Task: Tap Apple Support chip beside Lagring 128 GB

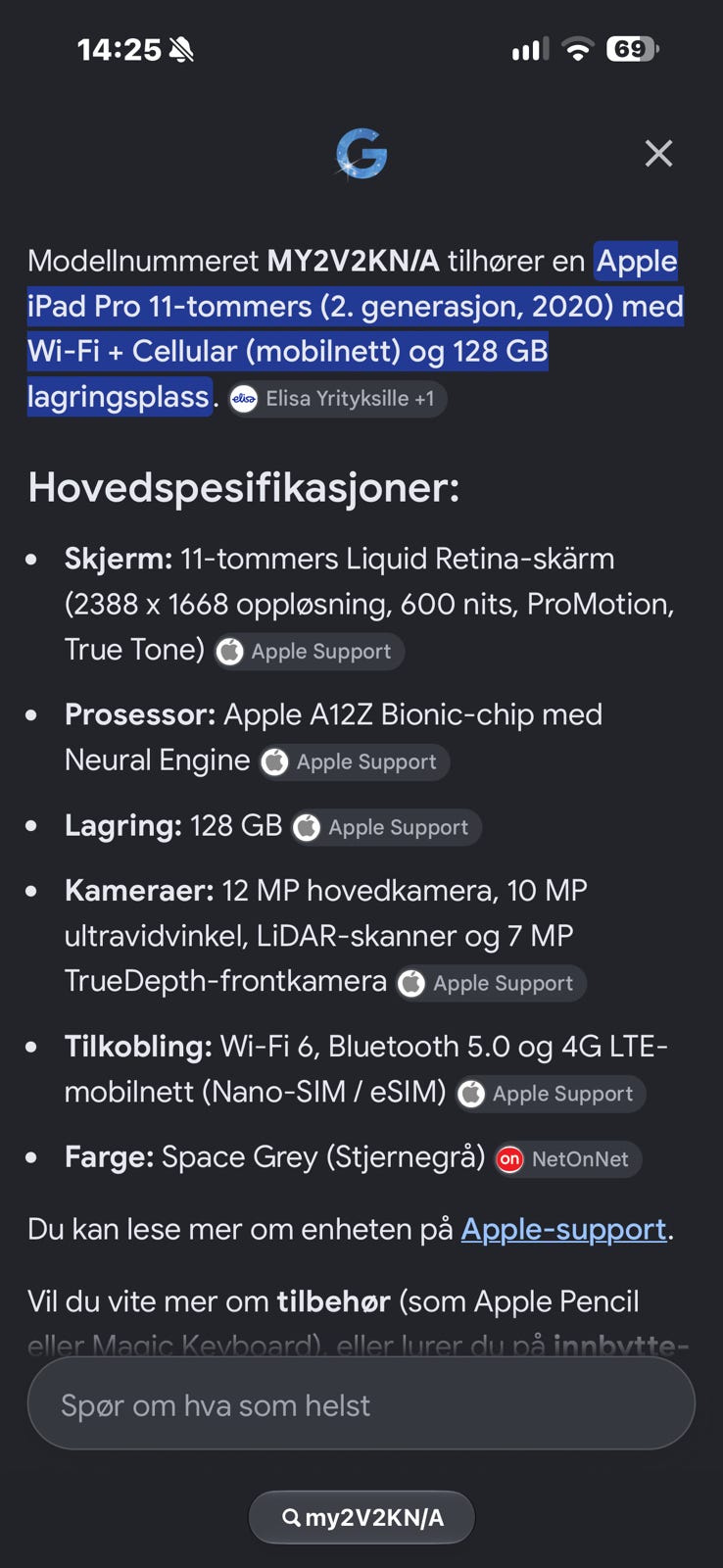Action: 386,828
